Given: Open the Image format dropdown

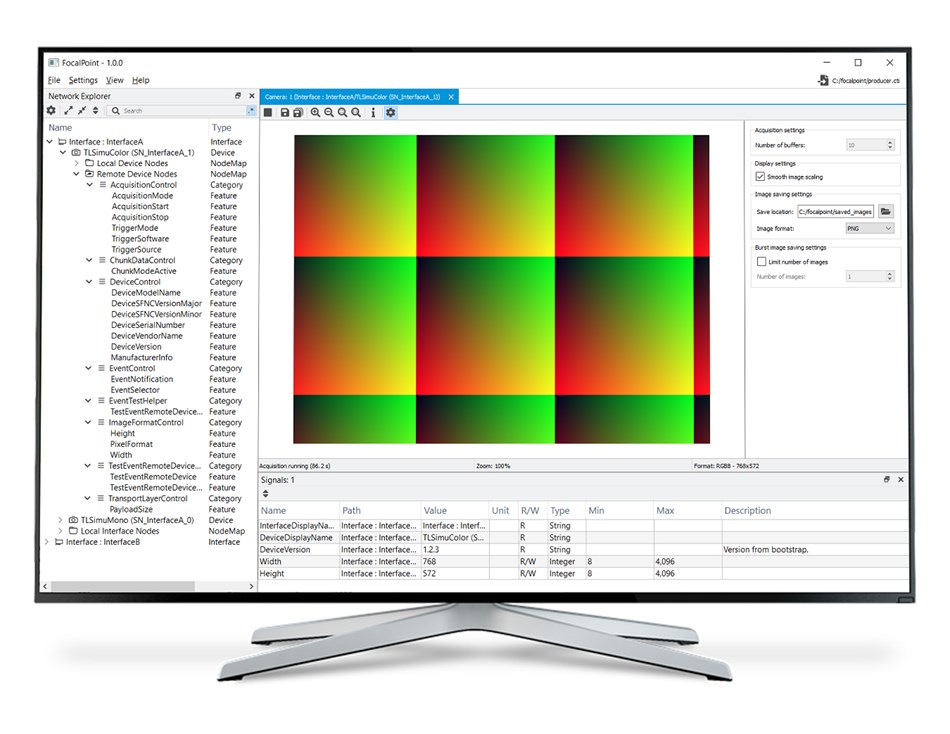Looking at the screenshot, I should pos(869,228).
